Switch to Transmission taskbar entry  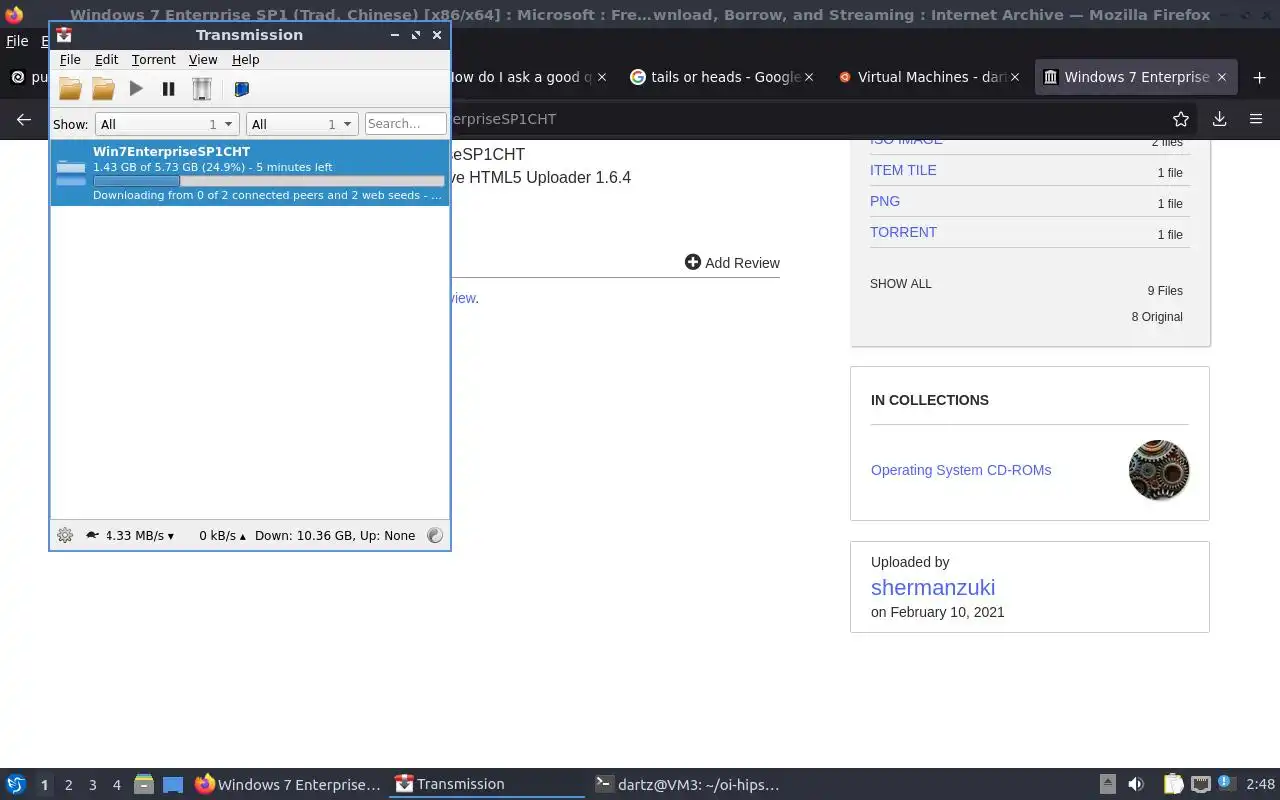pyautogui.click(x=487, y=785)
